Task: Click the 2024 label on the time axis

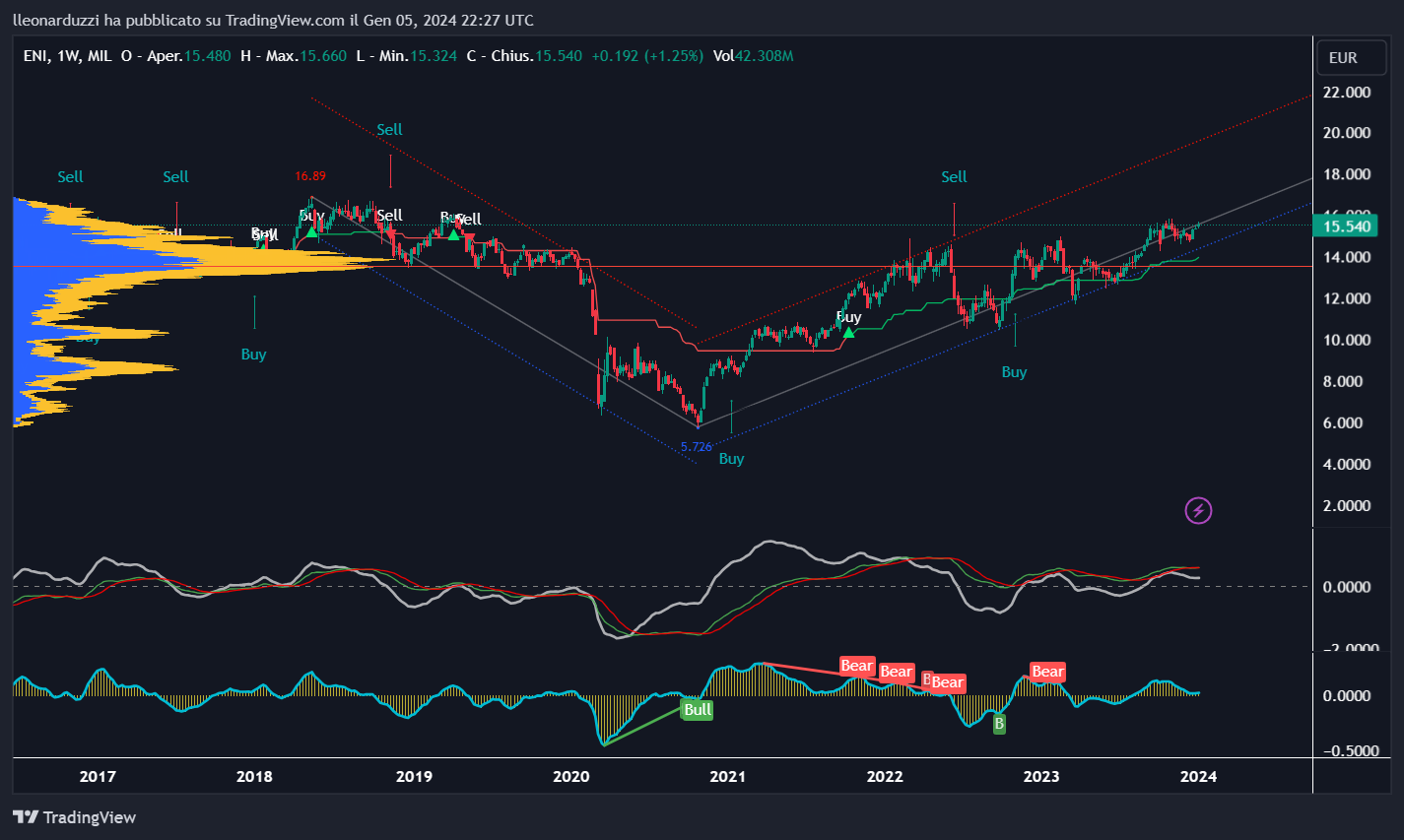Action: (1198, 777)
